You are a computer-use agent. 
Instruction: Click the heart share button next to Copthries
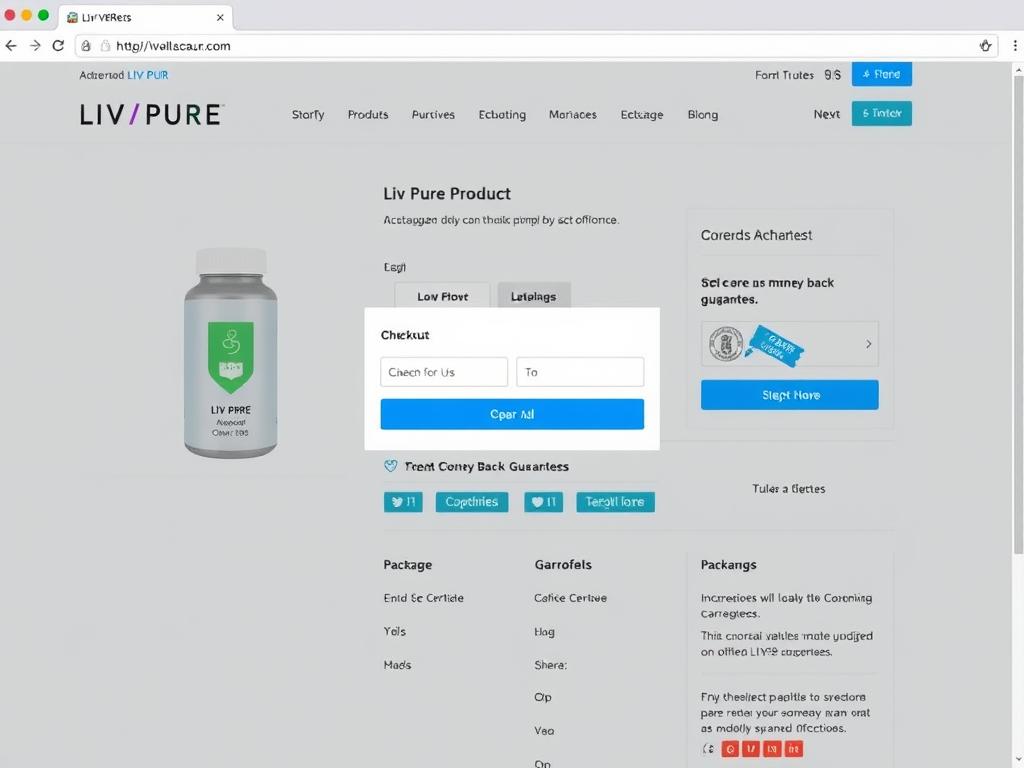coord(543,502)
